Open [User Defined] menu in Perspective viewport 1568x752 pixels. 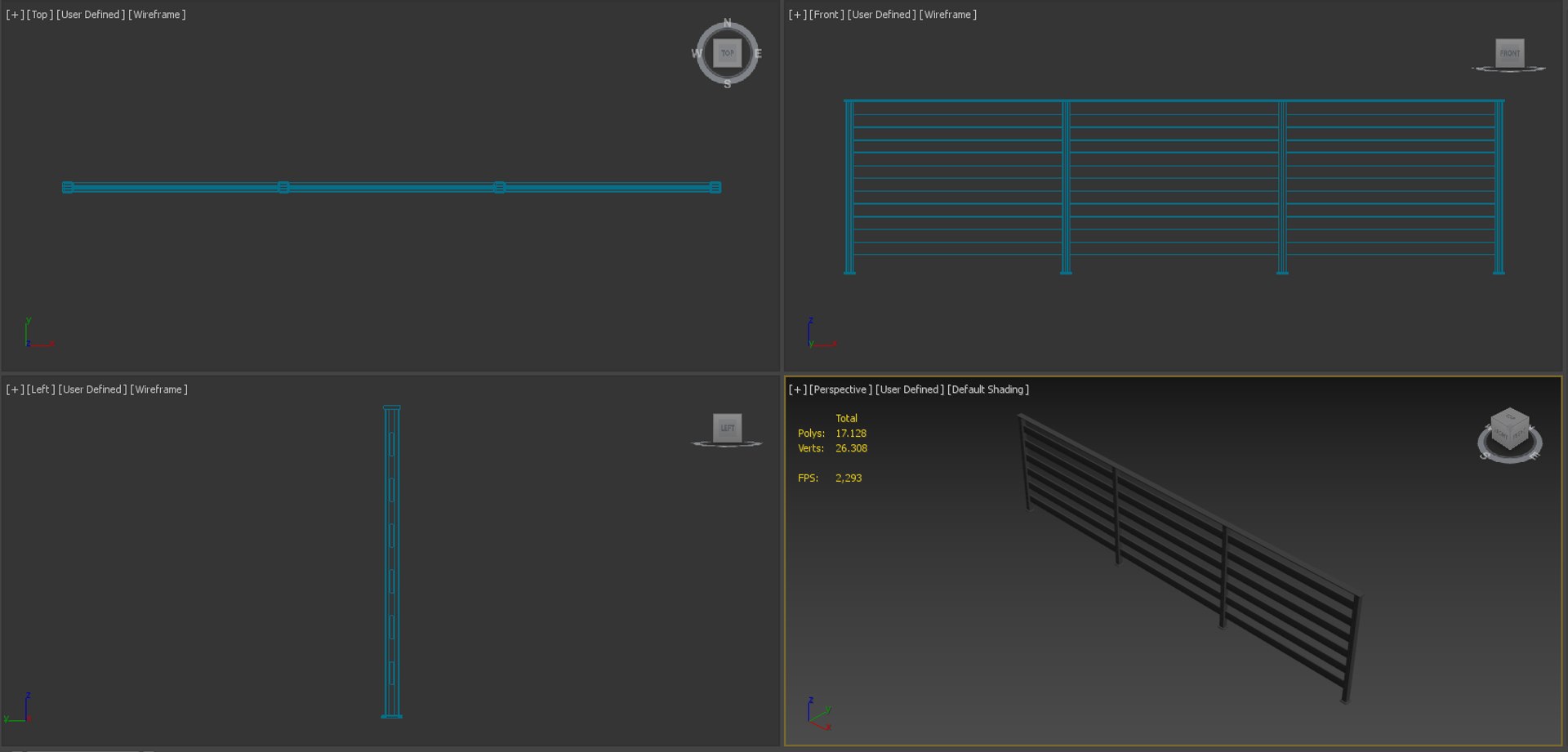pos(910,389)
